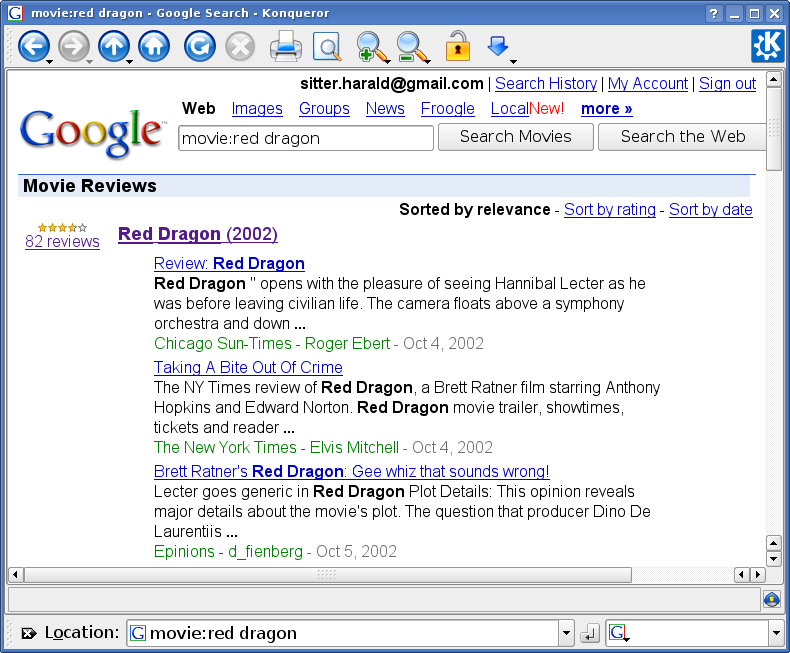Switch to the News tab
The height and width of the screenshot is (653, 790).
385,109
